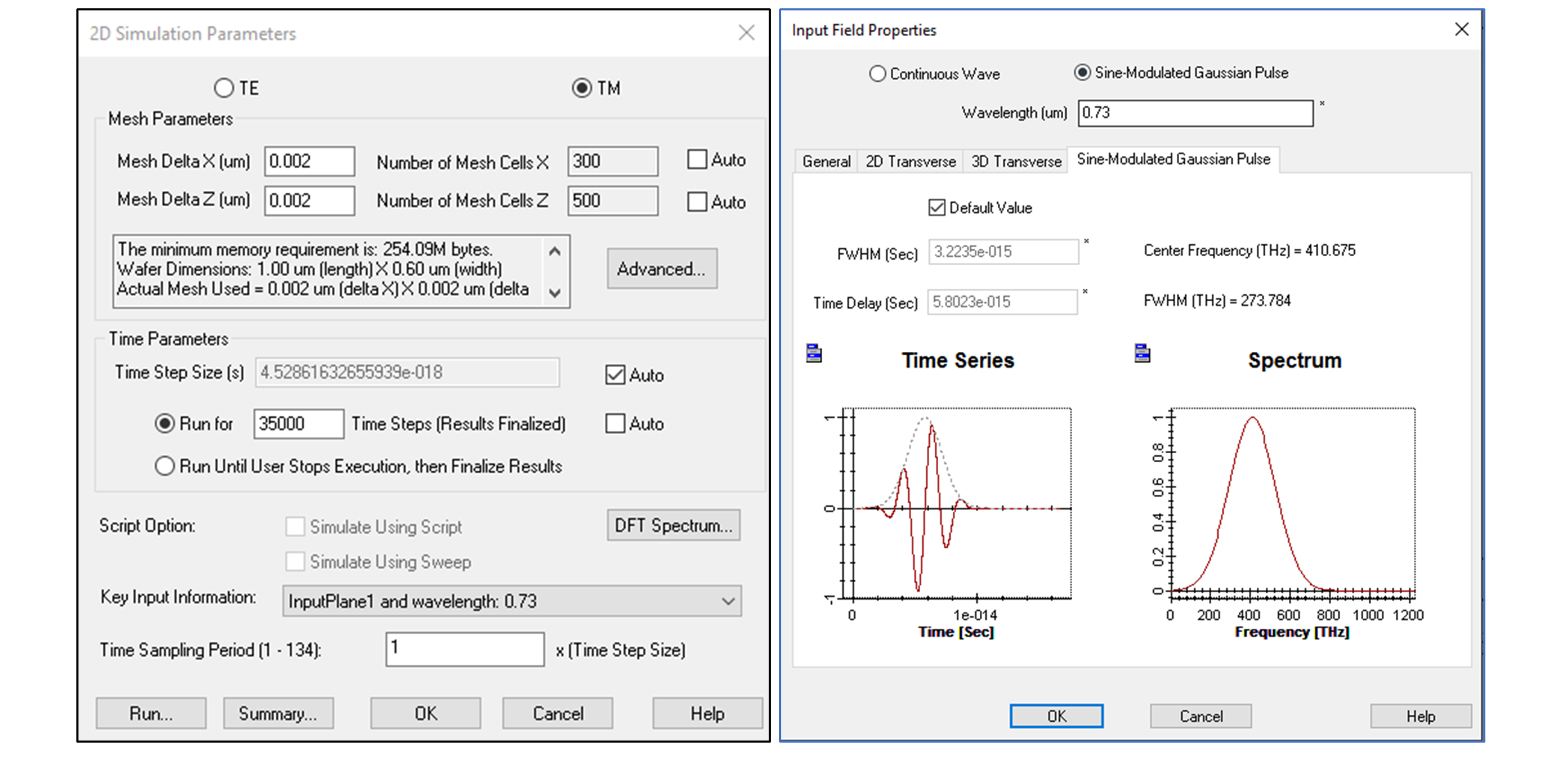Click the Run... button
Screen dimensions: 1568x778
point(151,713)
